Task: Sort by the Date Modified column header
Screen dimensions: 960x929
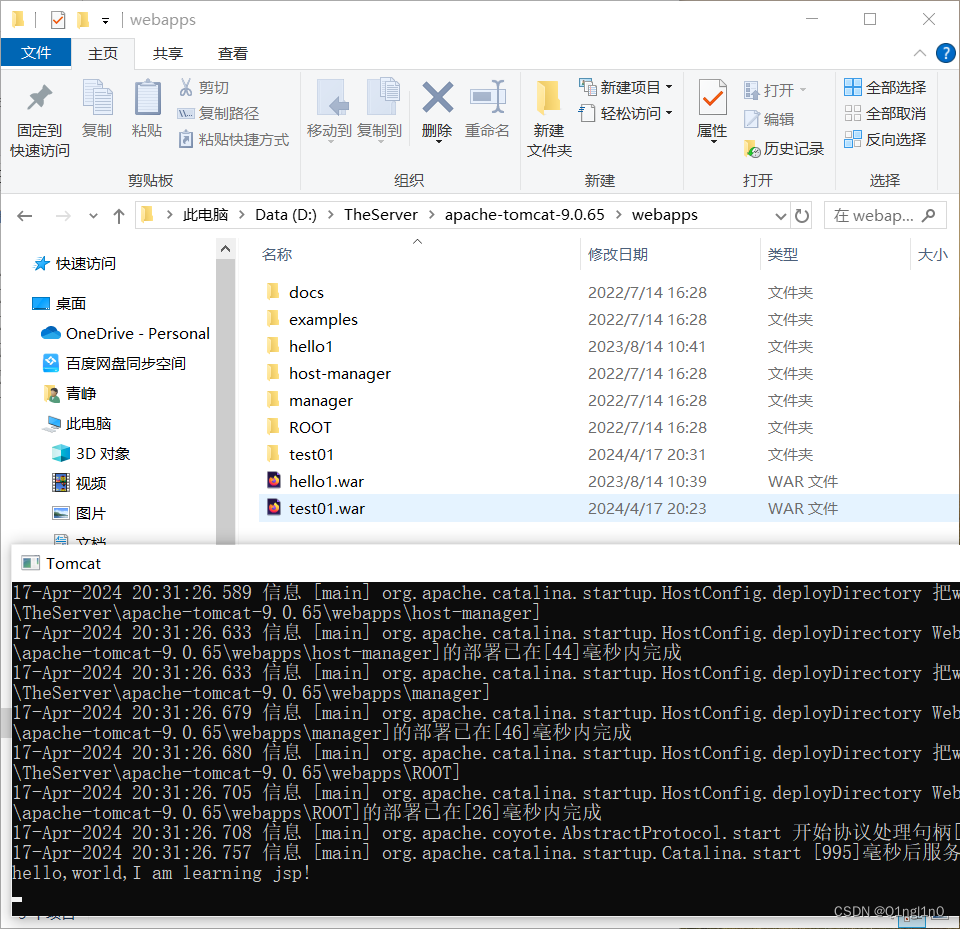Action: [x=618, y=254]
